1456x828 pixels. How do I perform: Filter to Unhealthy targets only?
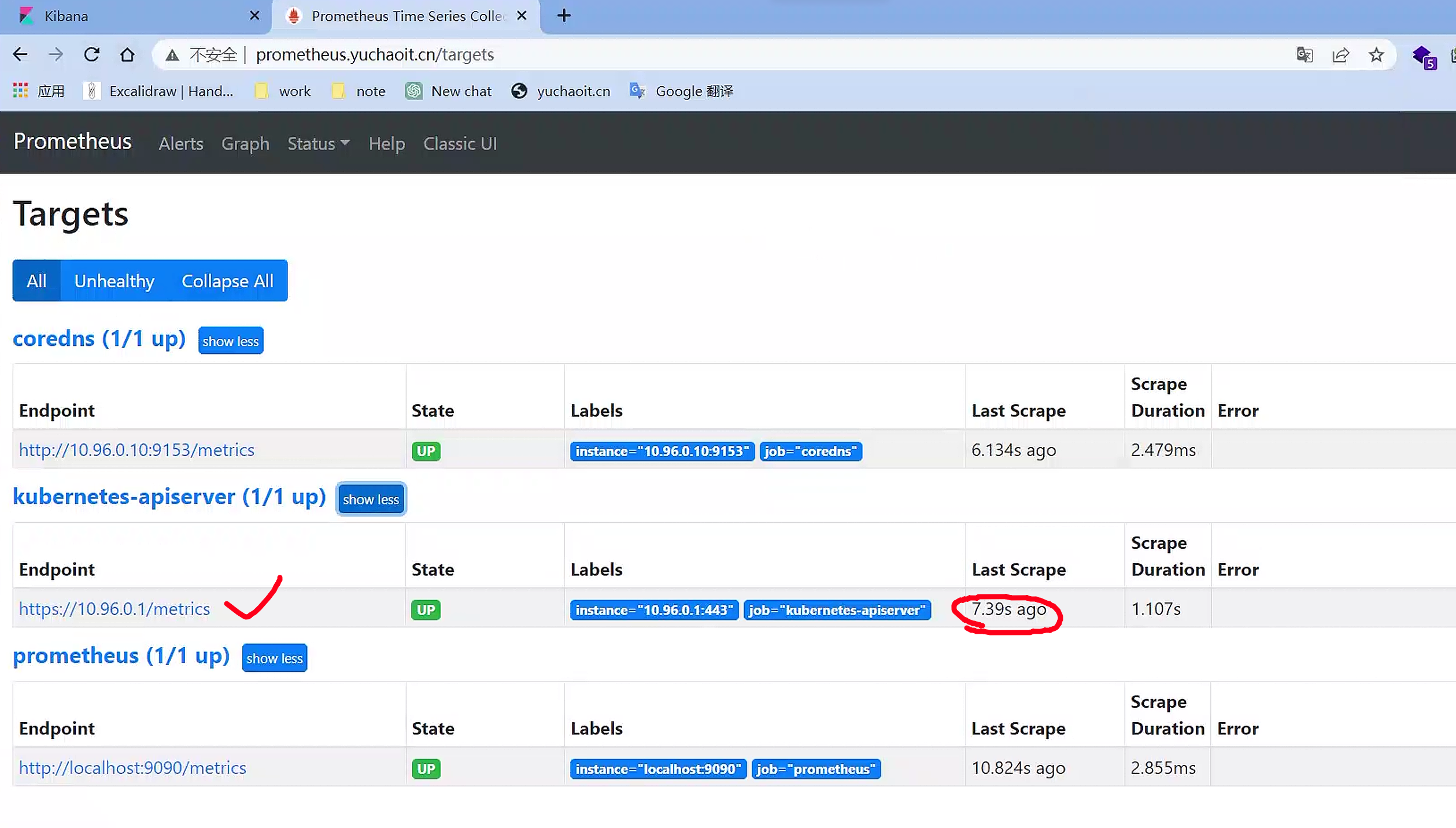[x=114, y=281]
